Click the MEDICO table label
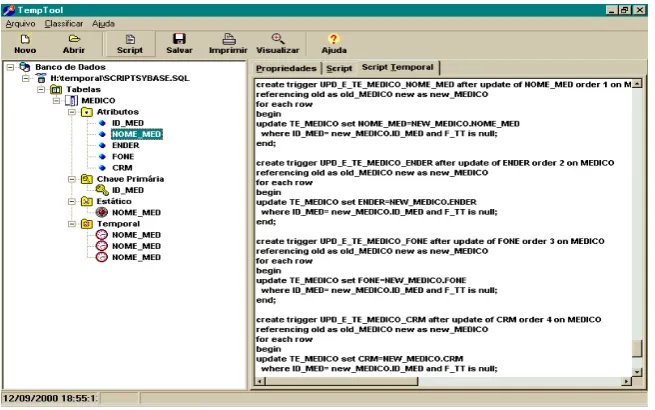 (x=98, y=101)
